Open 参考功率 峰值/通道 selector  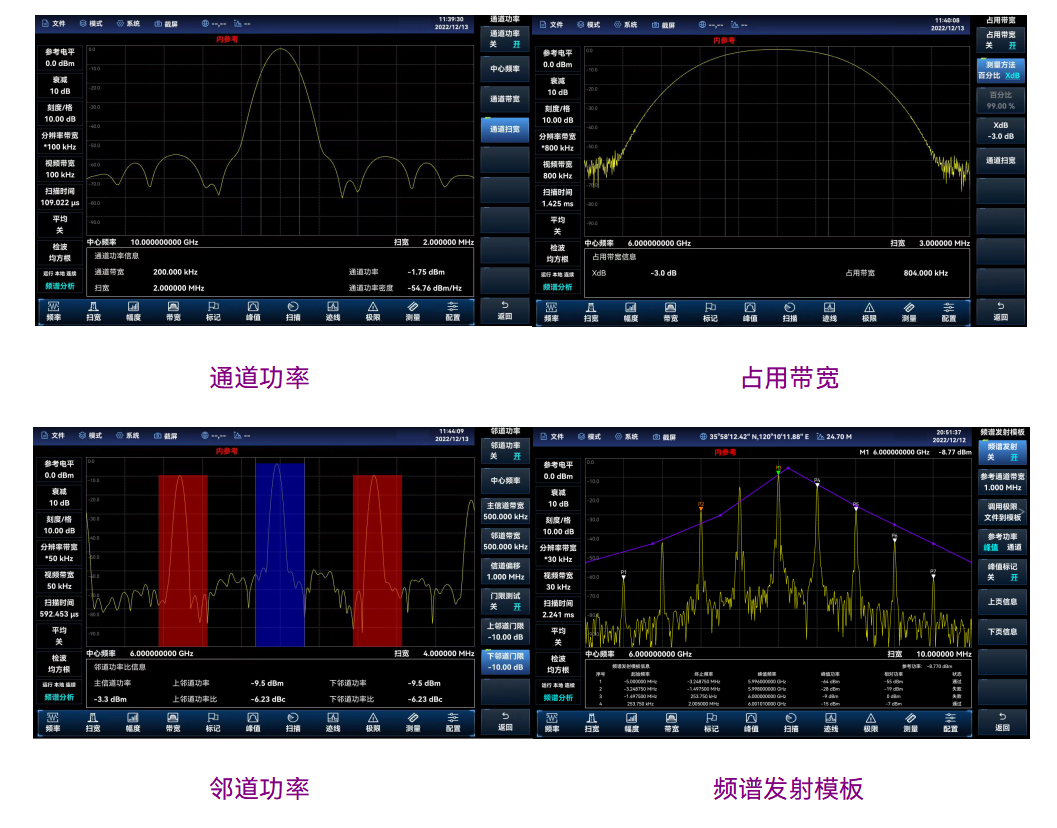[1001, 542]
